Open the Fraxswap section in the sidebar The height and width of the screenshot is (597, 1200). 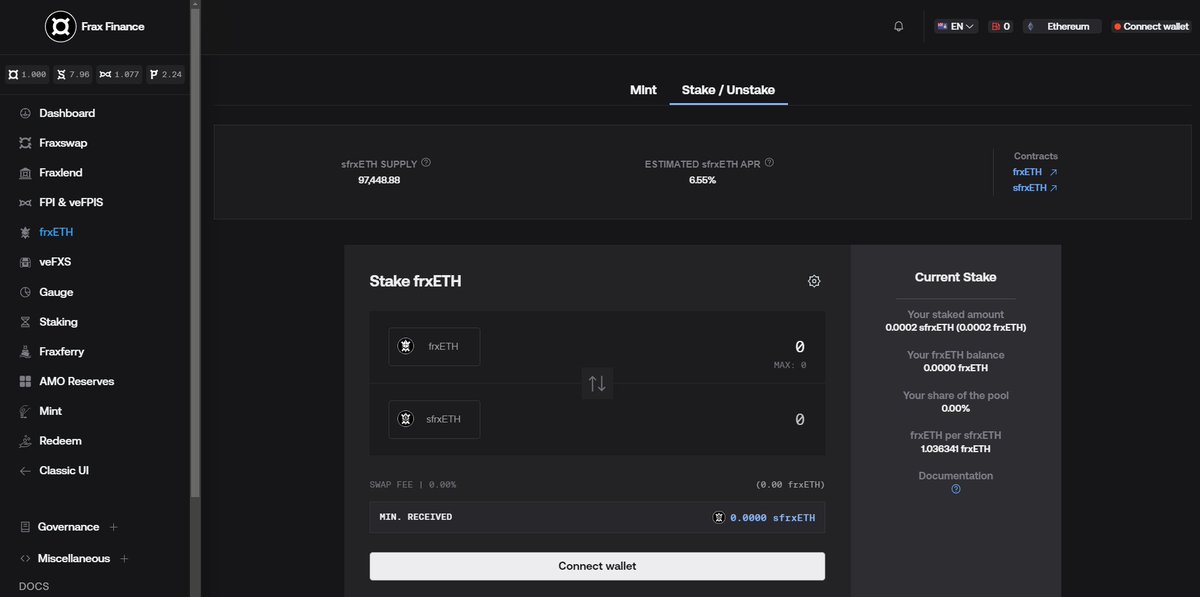67,142
